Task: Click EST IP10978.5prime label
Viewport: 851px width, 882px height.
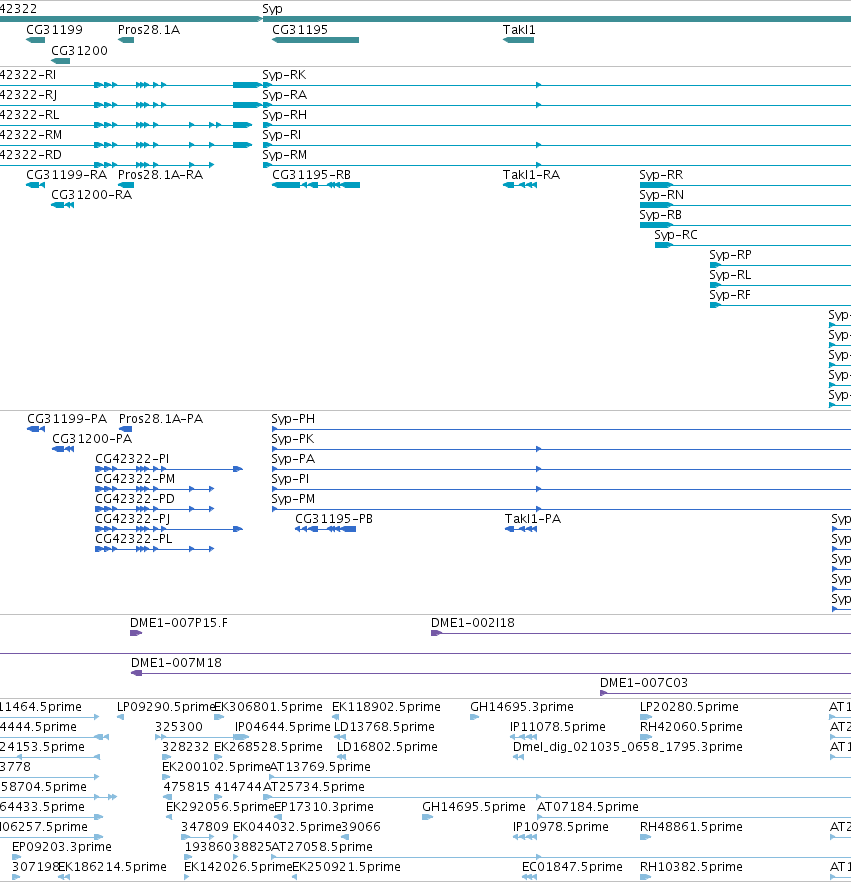Action: [561, 827]
